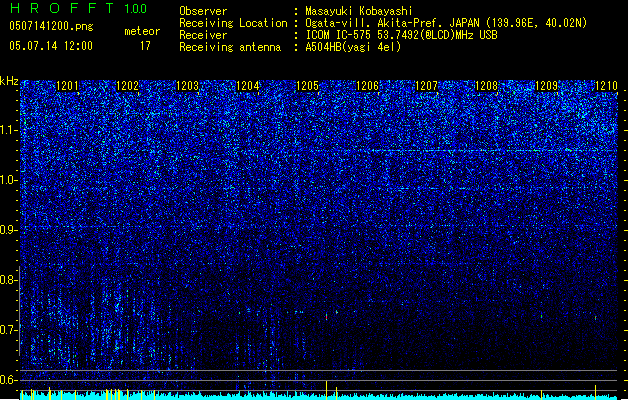This screenshot has width=629, height=400.
Task: Click the 1210 time marker
Action: [606, 86]
